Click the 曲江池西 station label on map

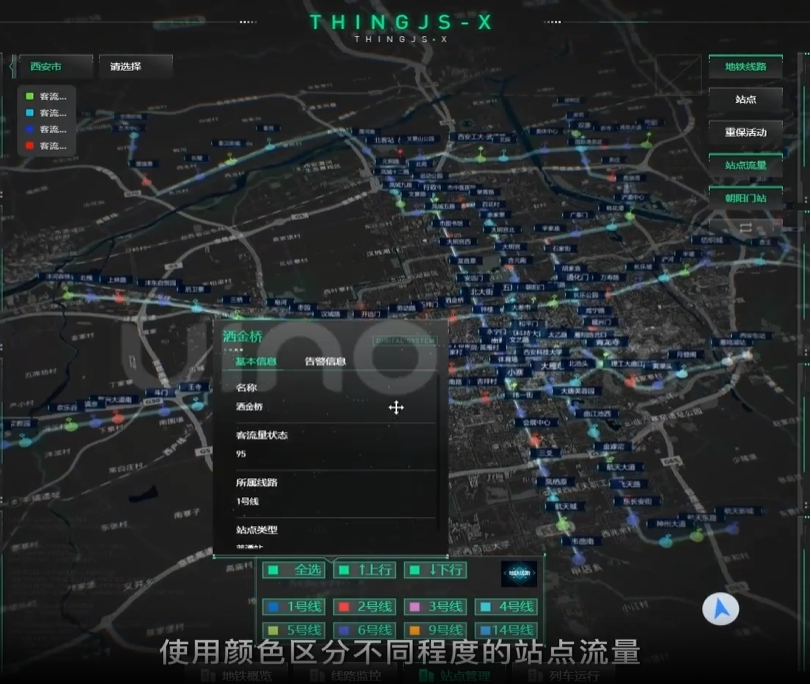tap(597, 414)
